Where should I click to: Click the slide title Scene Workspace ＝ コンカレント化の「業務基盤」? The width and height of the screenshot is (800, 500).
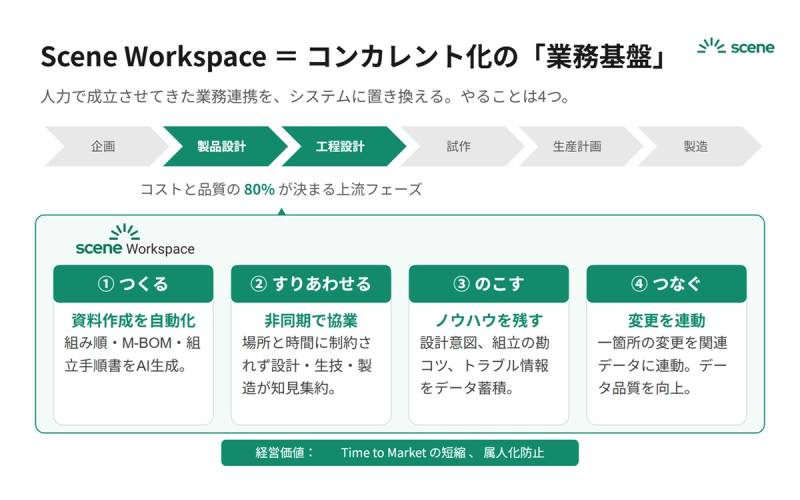(x=355, y=57)
